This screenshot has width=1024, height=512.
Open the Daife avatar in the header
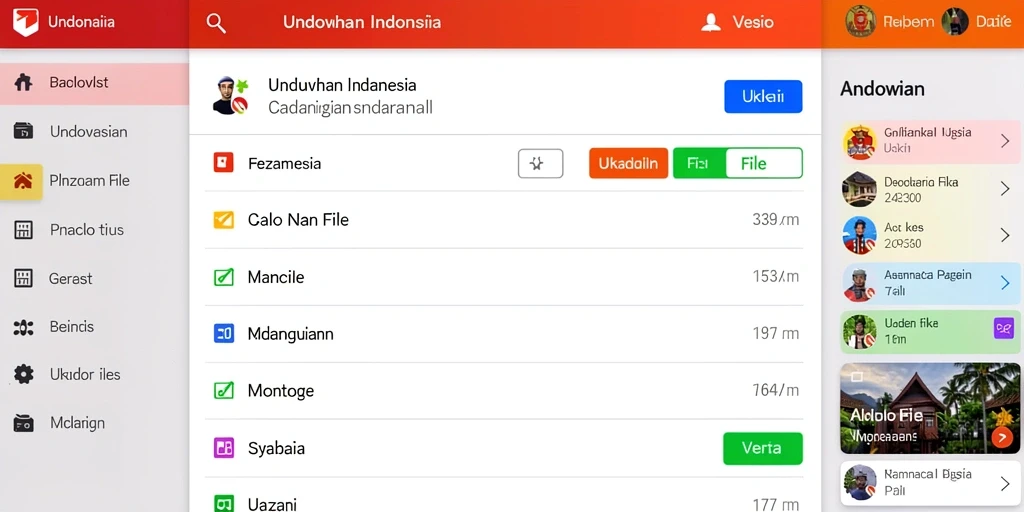pos(954,22)
